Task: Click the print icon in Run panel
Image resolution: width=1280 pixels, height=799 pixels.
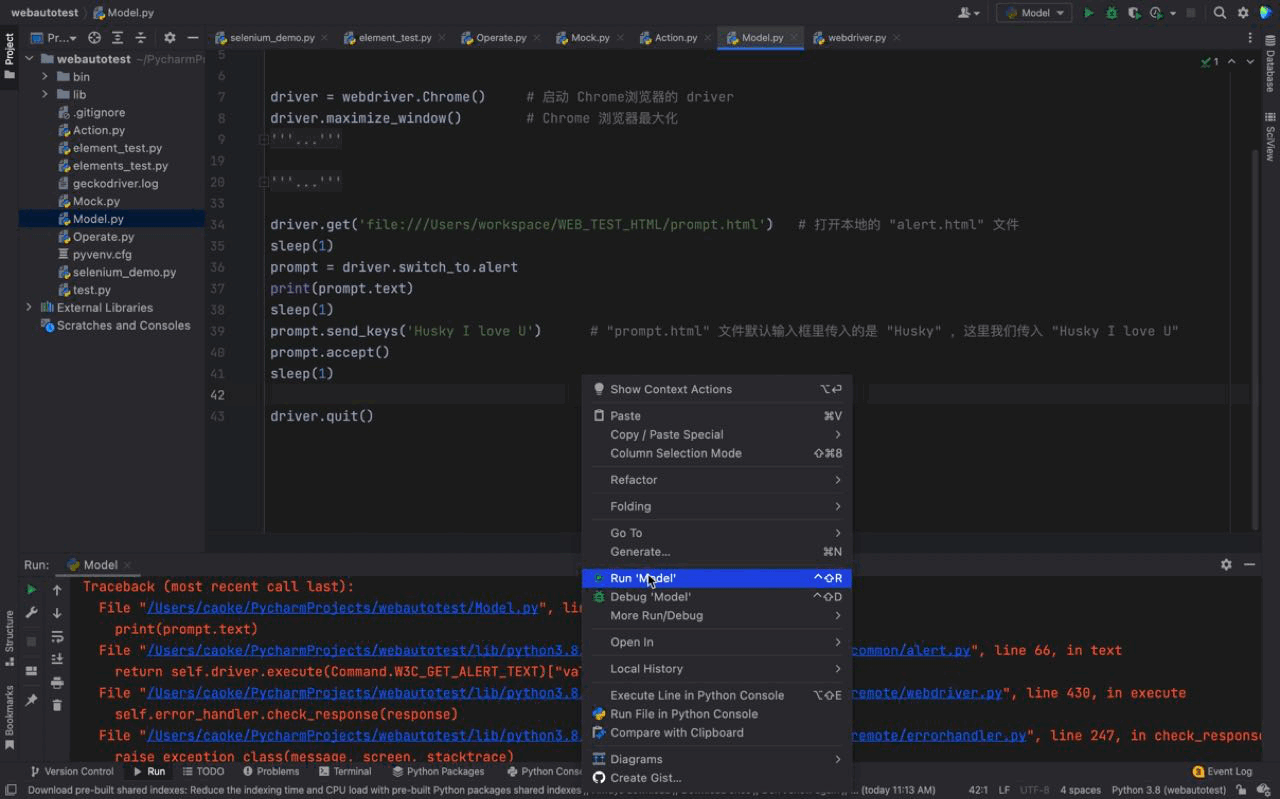Action: pos(57,682)
